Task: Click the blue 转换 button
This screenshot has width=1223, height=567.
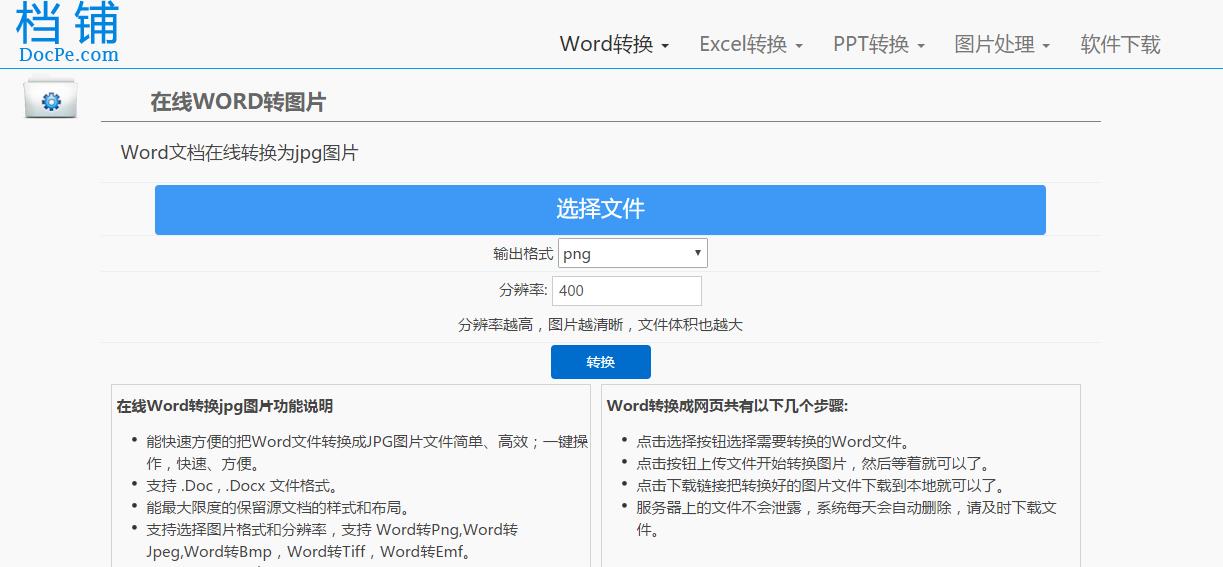Action: (601, 362)
